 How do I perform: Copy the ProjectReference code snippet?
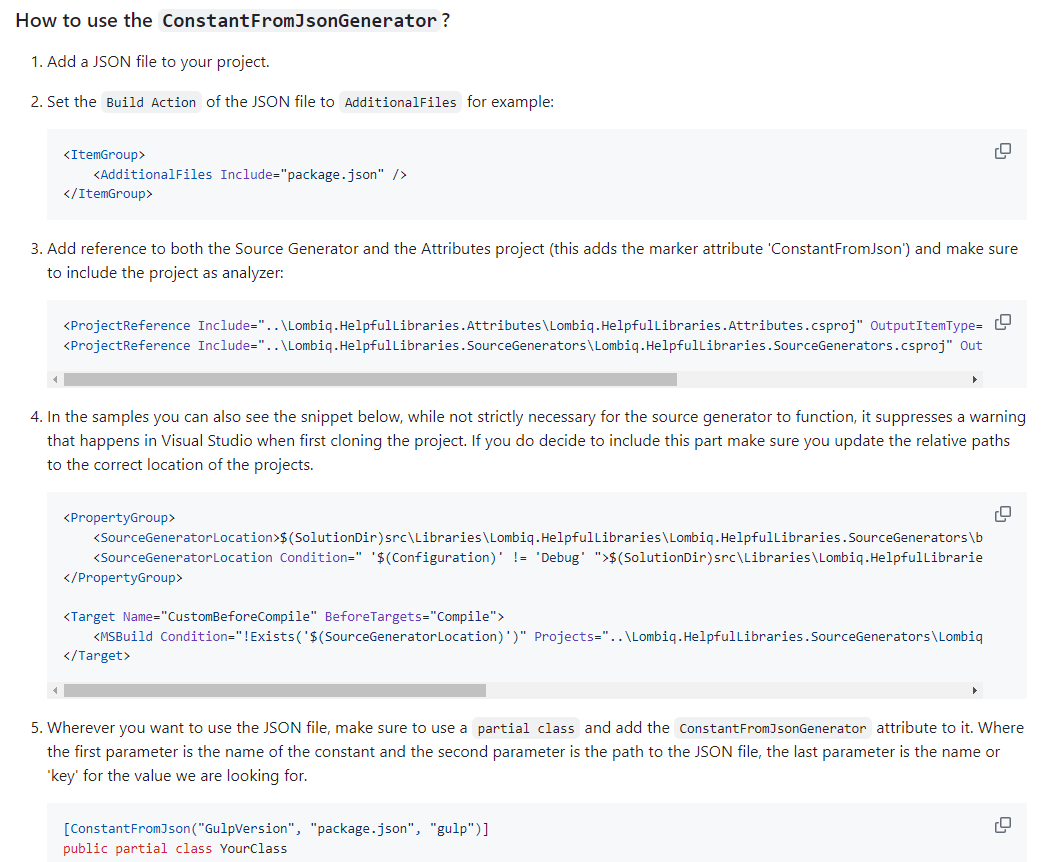click(1002, 322)
